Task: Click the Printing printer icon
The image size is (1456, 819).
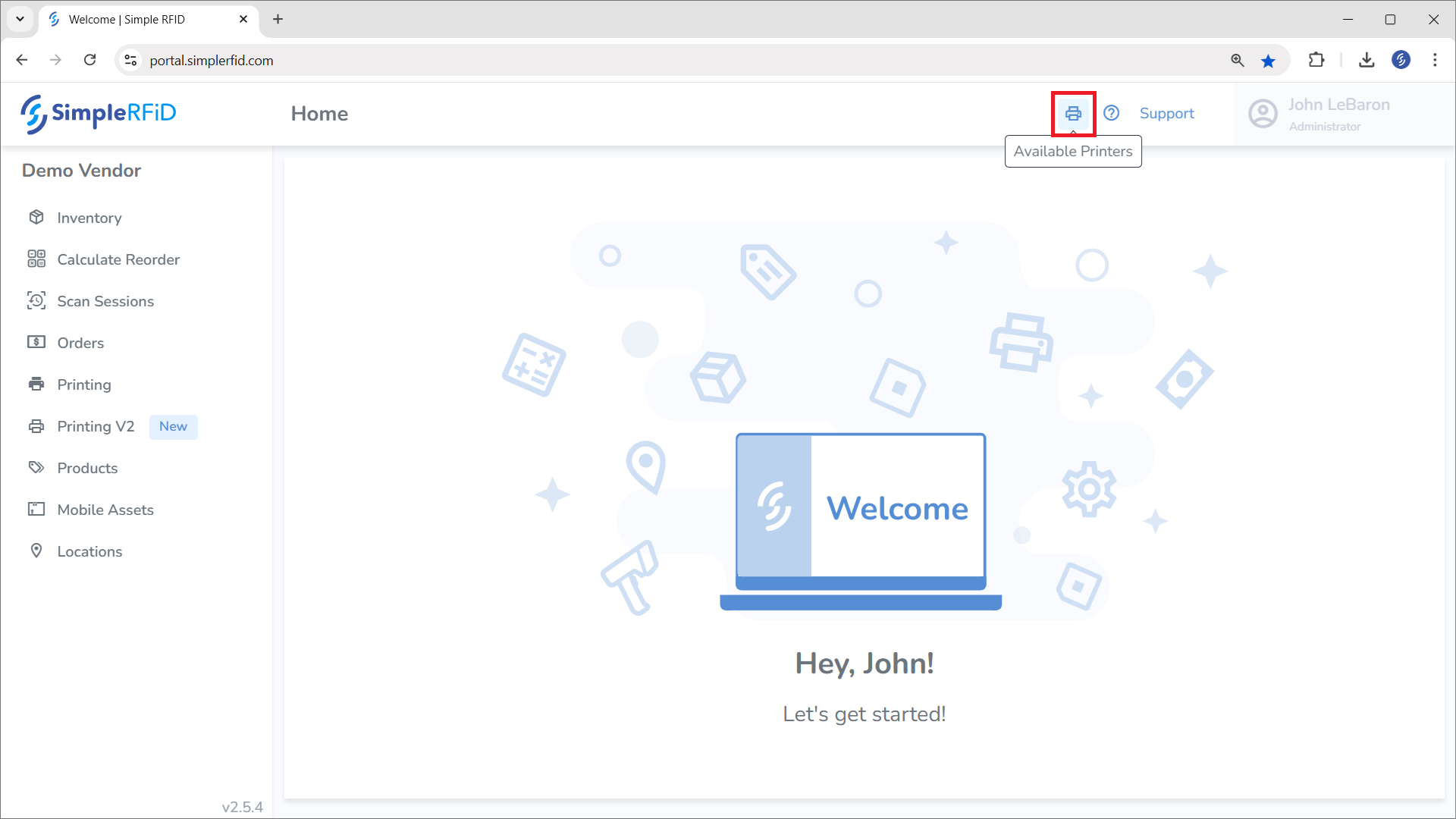Action: (x=36, y=384)
